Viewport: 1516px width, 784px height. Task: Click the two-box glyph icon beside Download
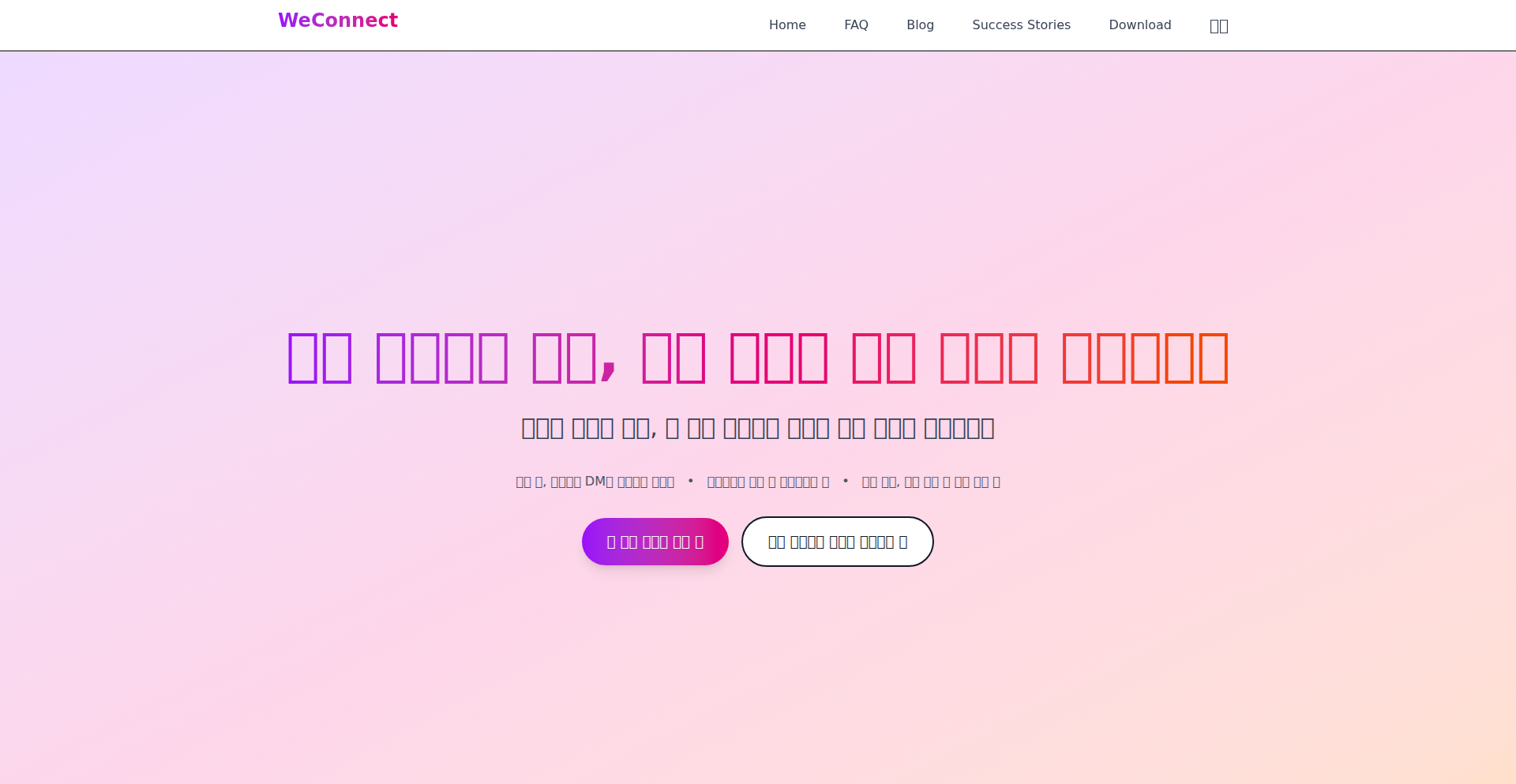click(x=1219, y=26)
